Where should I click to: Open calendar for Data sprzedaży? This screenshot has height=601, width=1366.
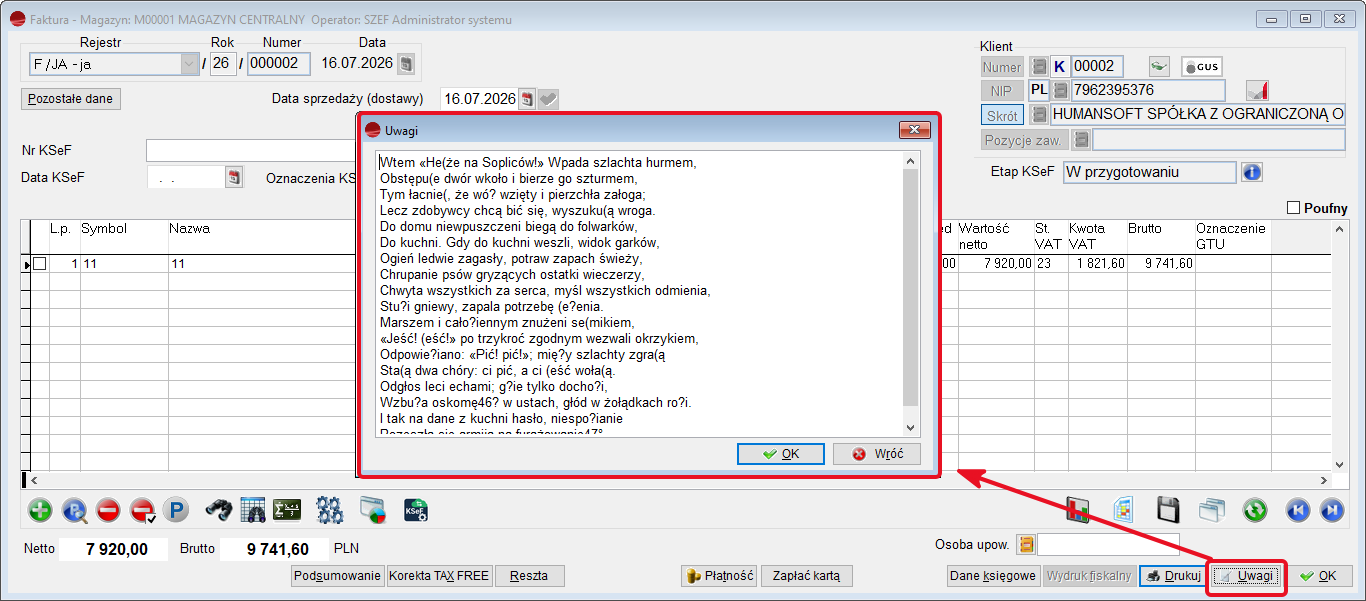tap(527, 99)
